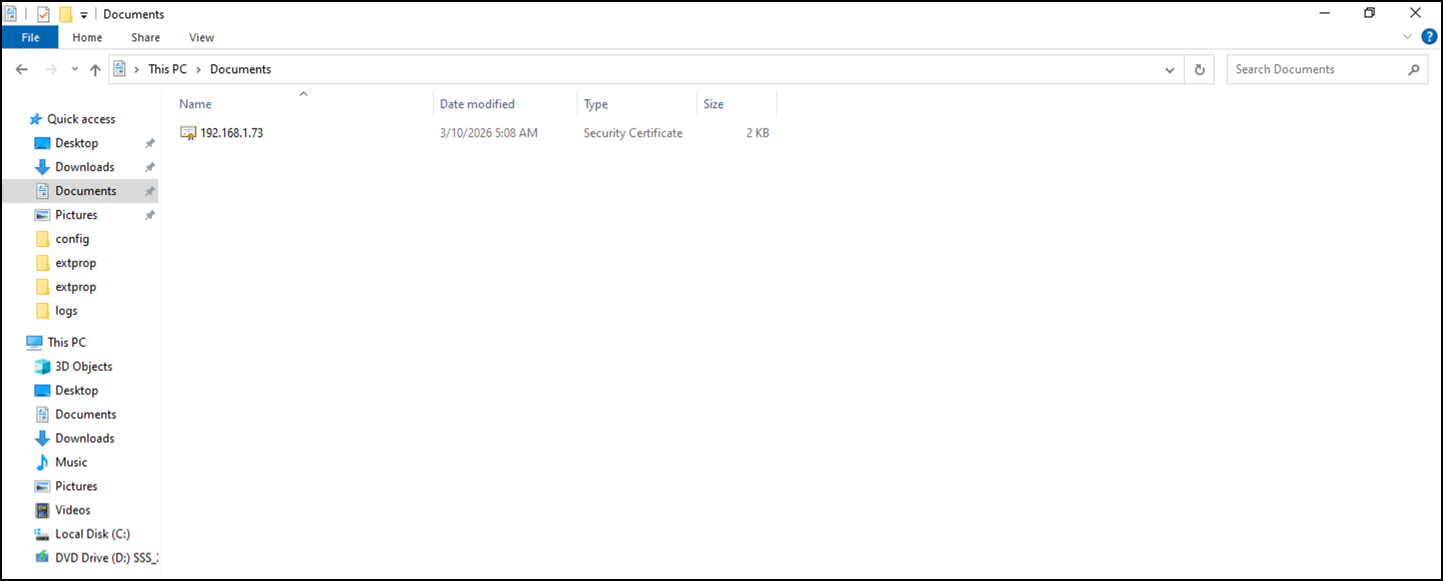
Task: Click the Search Documents input field
Action: coord(1315,69)
